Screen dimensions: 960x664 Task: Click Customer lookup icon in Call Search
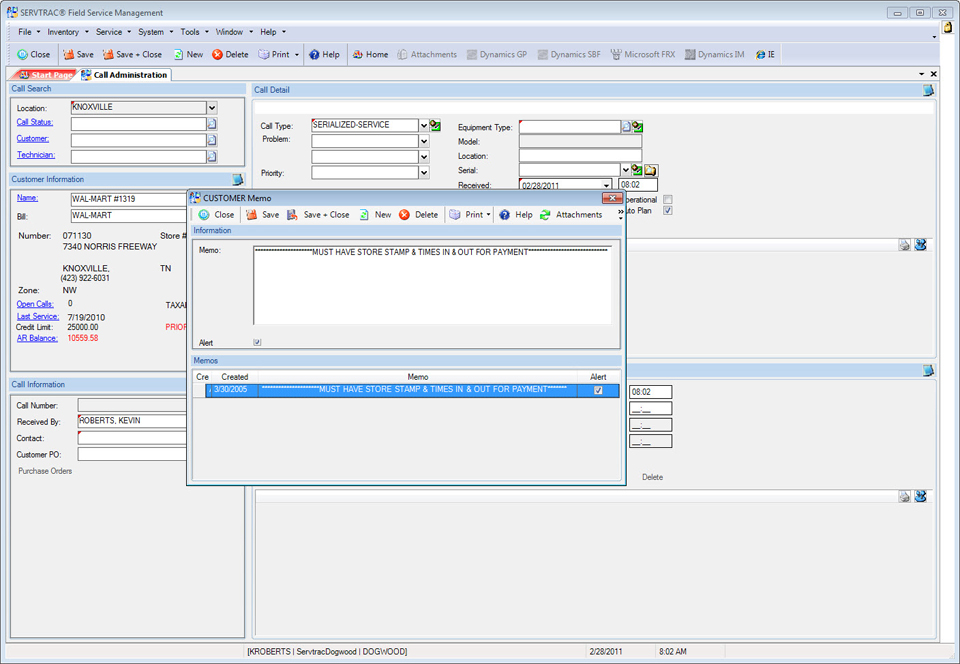click(x=212, y=140)
